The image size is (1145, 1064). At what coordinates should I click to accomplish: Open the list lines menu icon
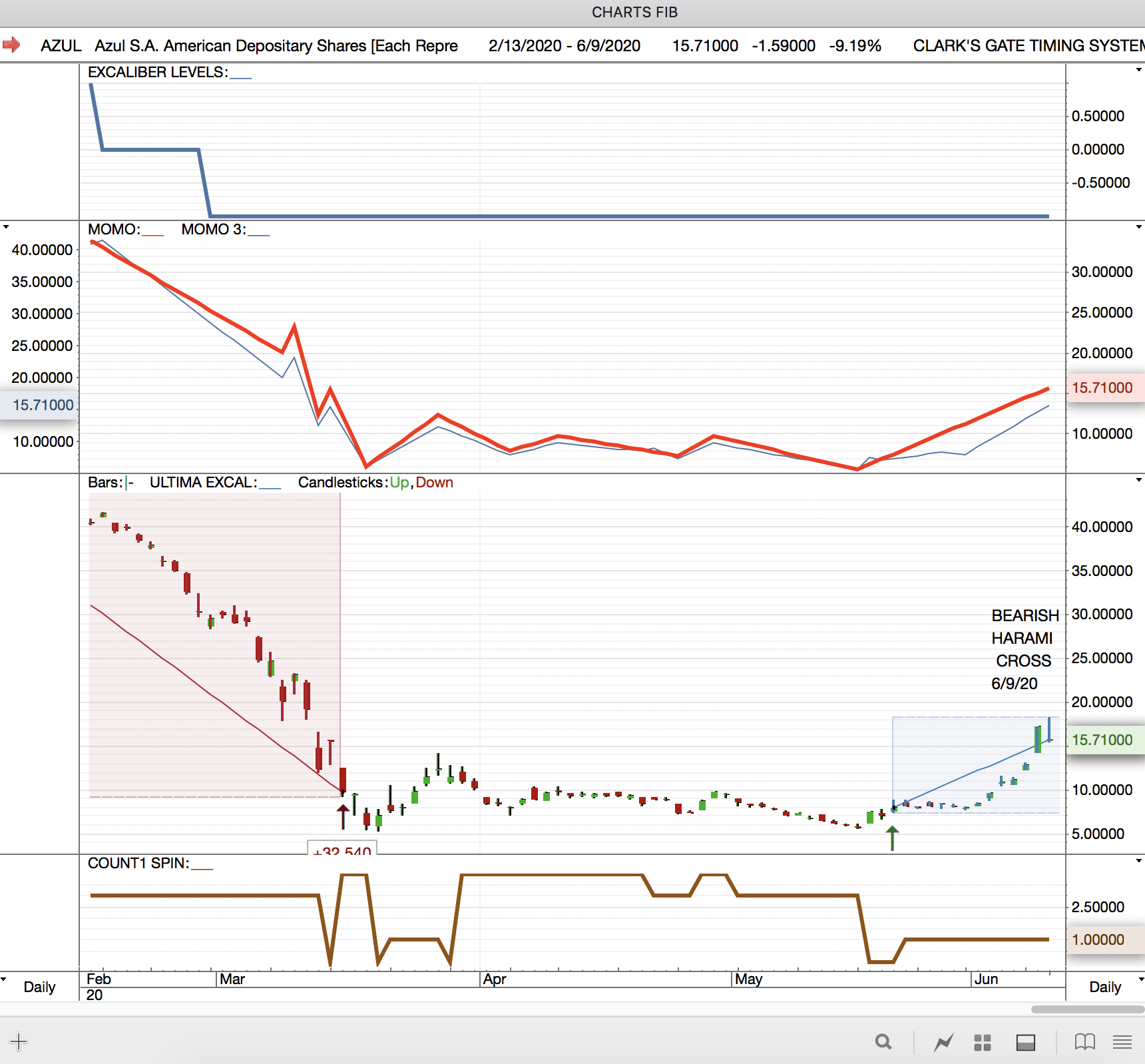point(1122,1042)
